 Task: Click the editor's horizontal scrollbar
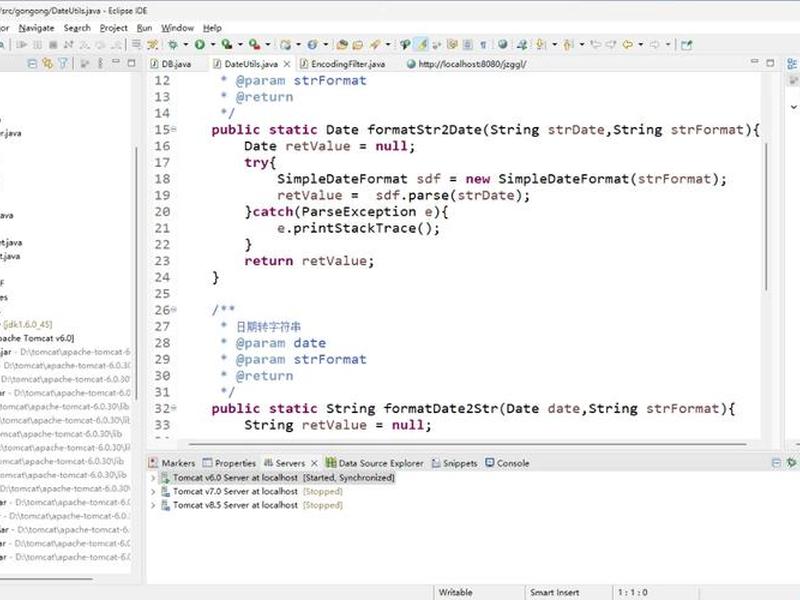click(467, 444)
